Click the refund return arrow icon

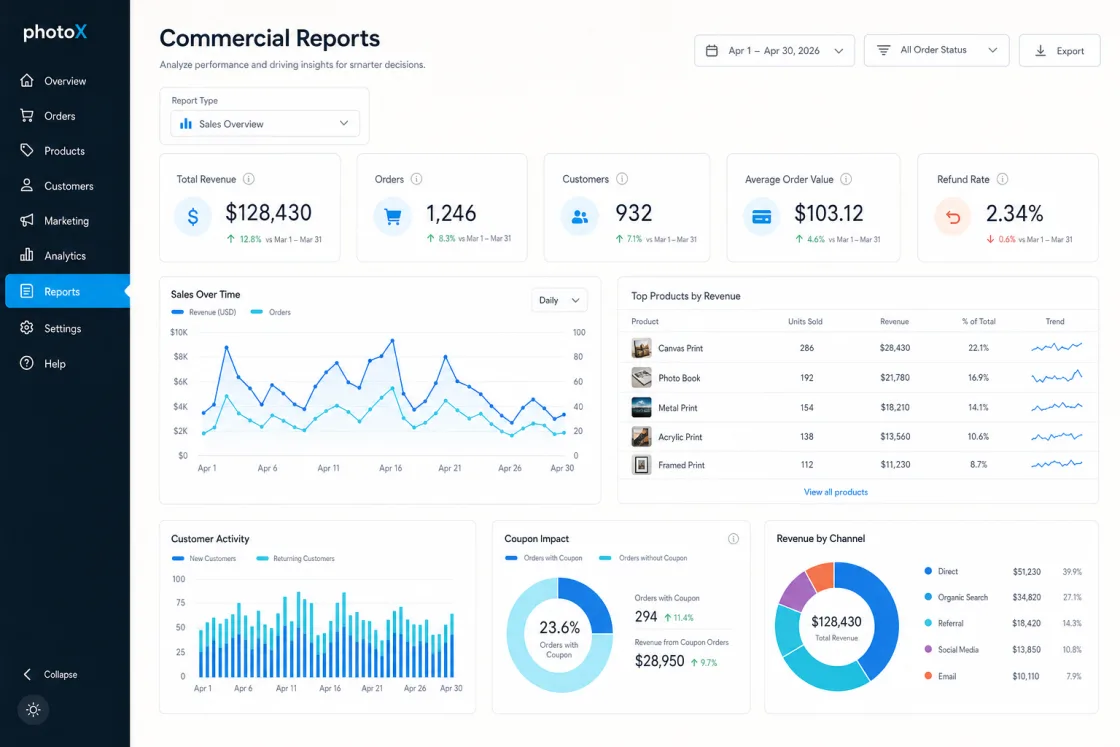point(953,216)
